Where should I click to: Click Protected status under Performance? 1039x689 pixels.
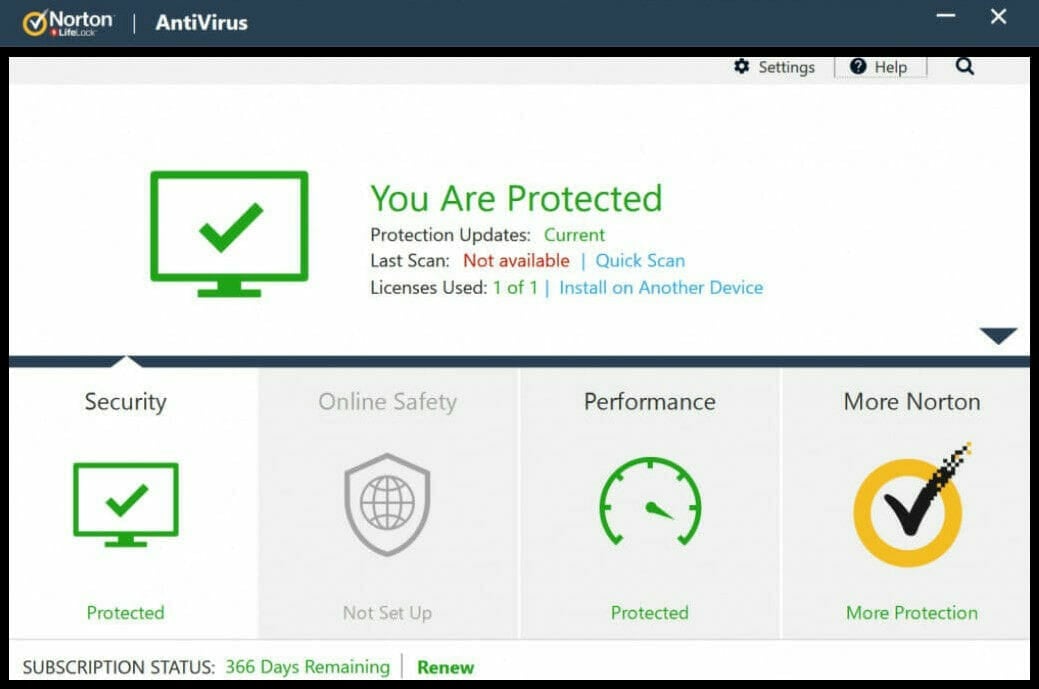(x=649, y=613)
